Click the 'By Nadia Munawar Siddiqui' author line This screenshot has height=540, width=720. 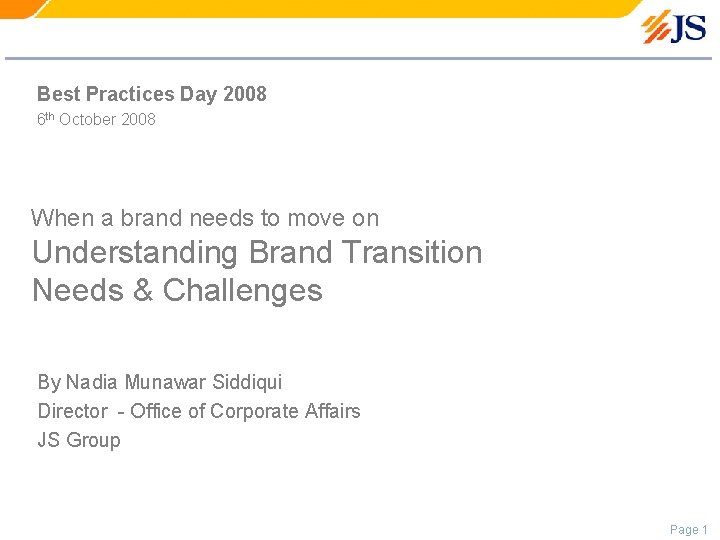(x=160, y=382)
